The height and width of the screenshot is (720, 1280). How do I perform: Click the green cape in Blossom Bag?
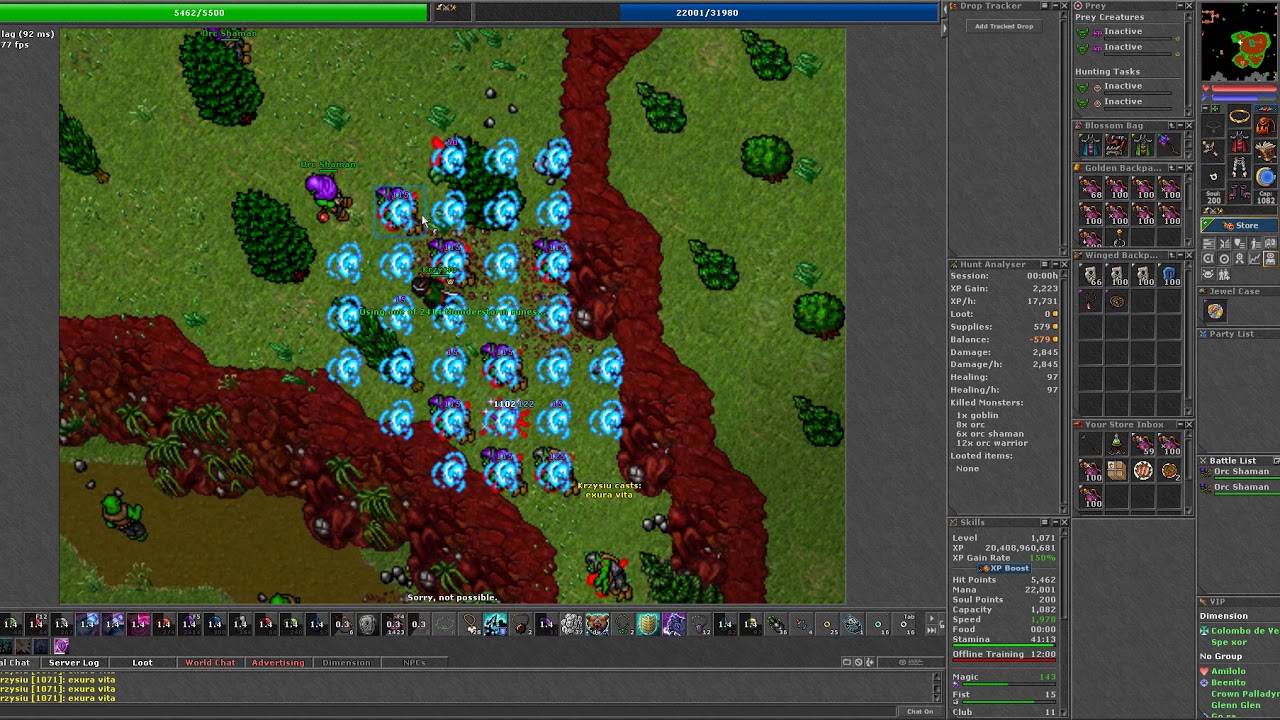pyautogui.click(x=1142, y=146)
